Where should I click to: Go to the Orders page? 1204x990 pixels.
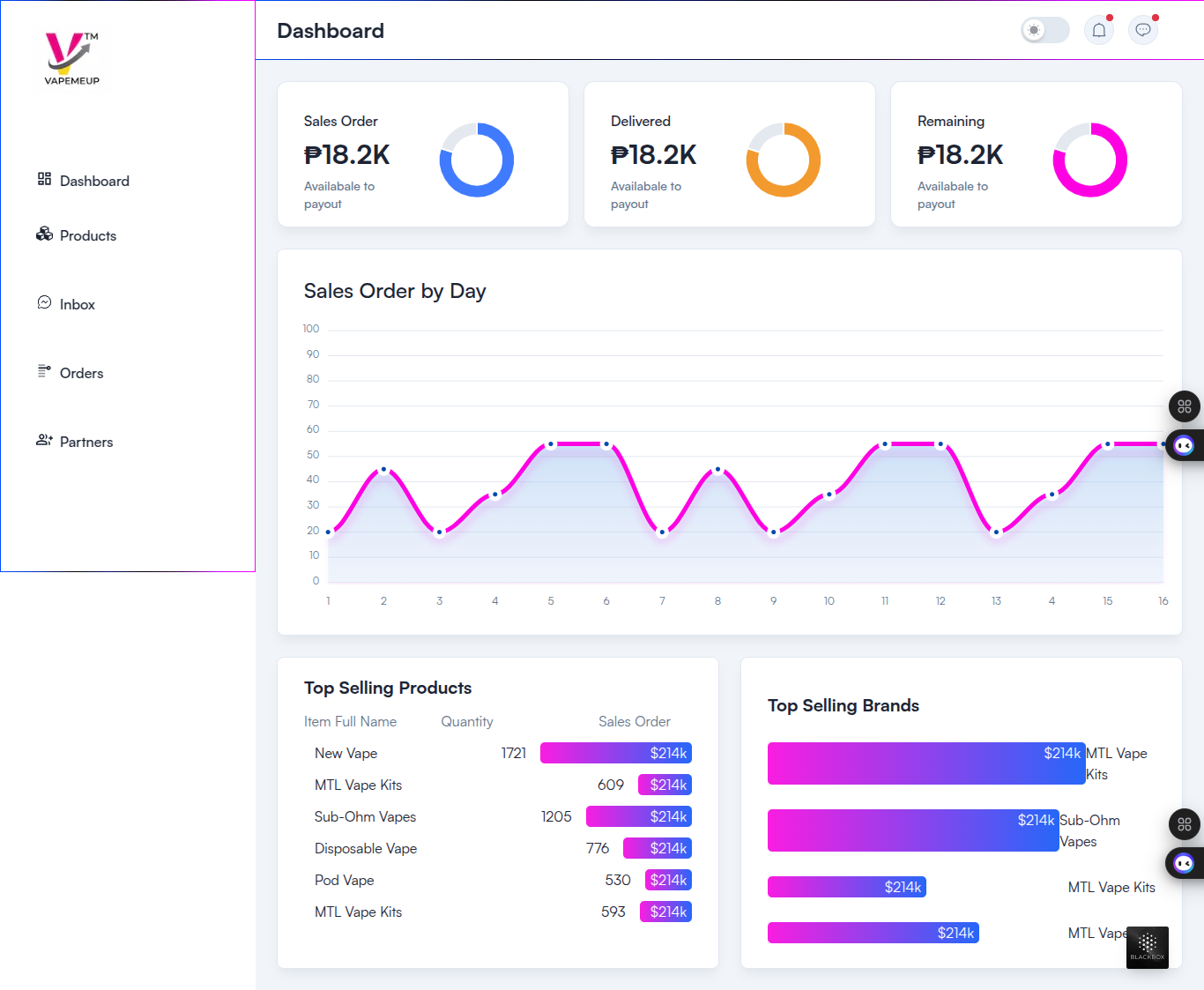tap(81, 374)
